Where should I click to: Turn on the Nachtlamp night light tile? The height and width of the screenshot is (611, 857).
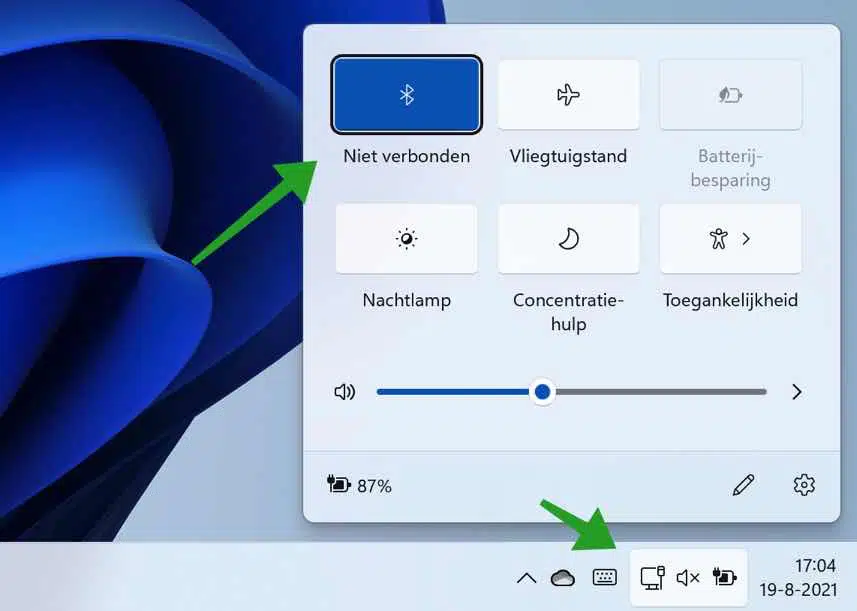pos(406,239)
